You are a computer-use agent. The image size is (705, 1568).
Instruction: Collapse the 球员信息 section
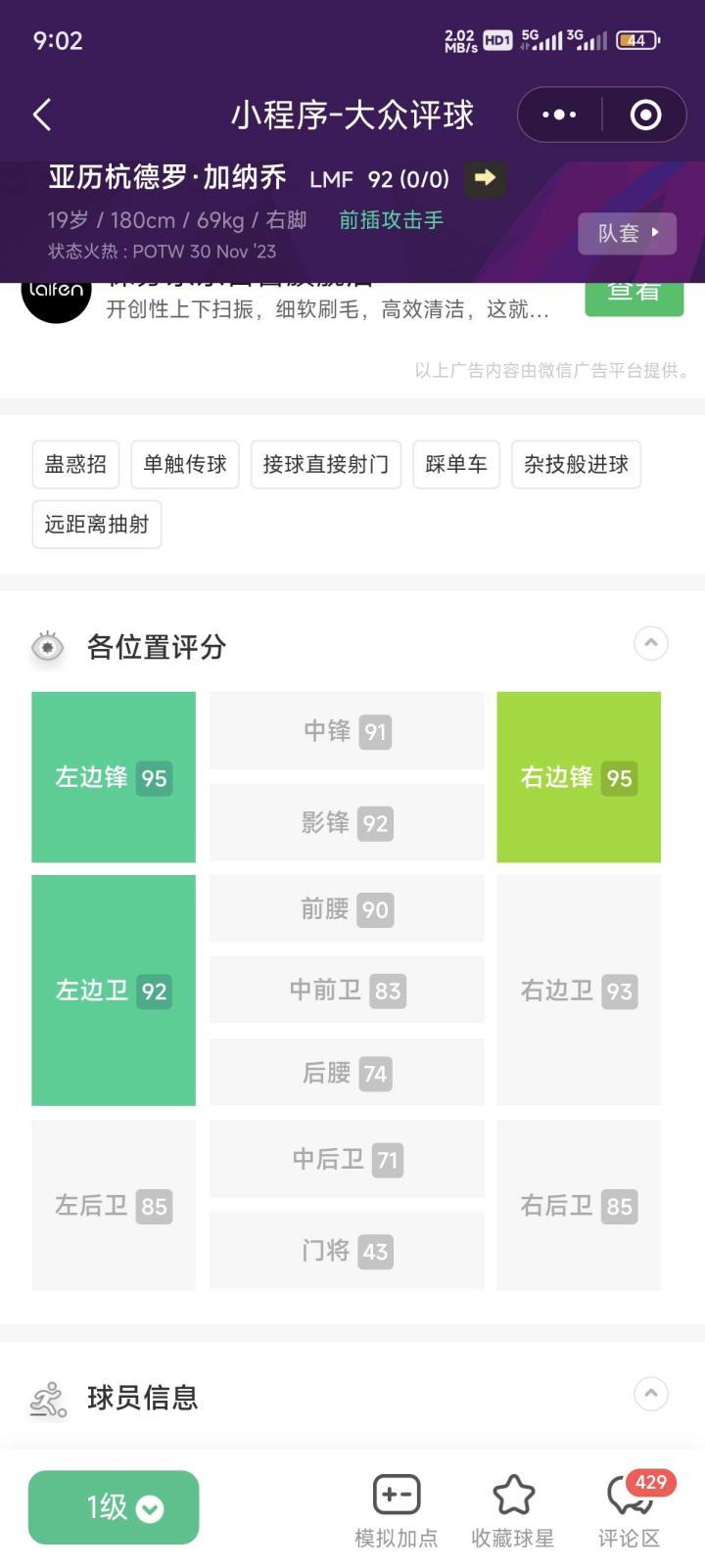pos(651,1394)
